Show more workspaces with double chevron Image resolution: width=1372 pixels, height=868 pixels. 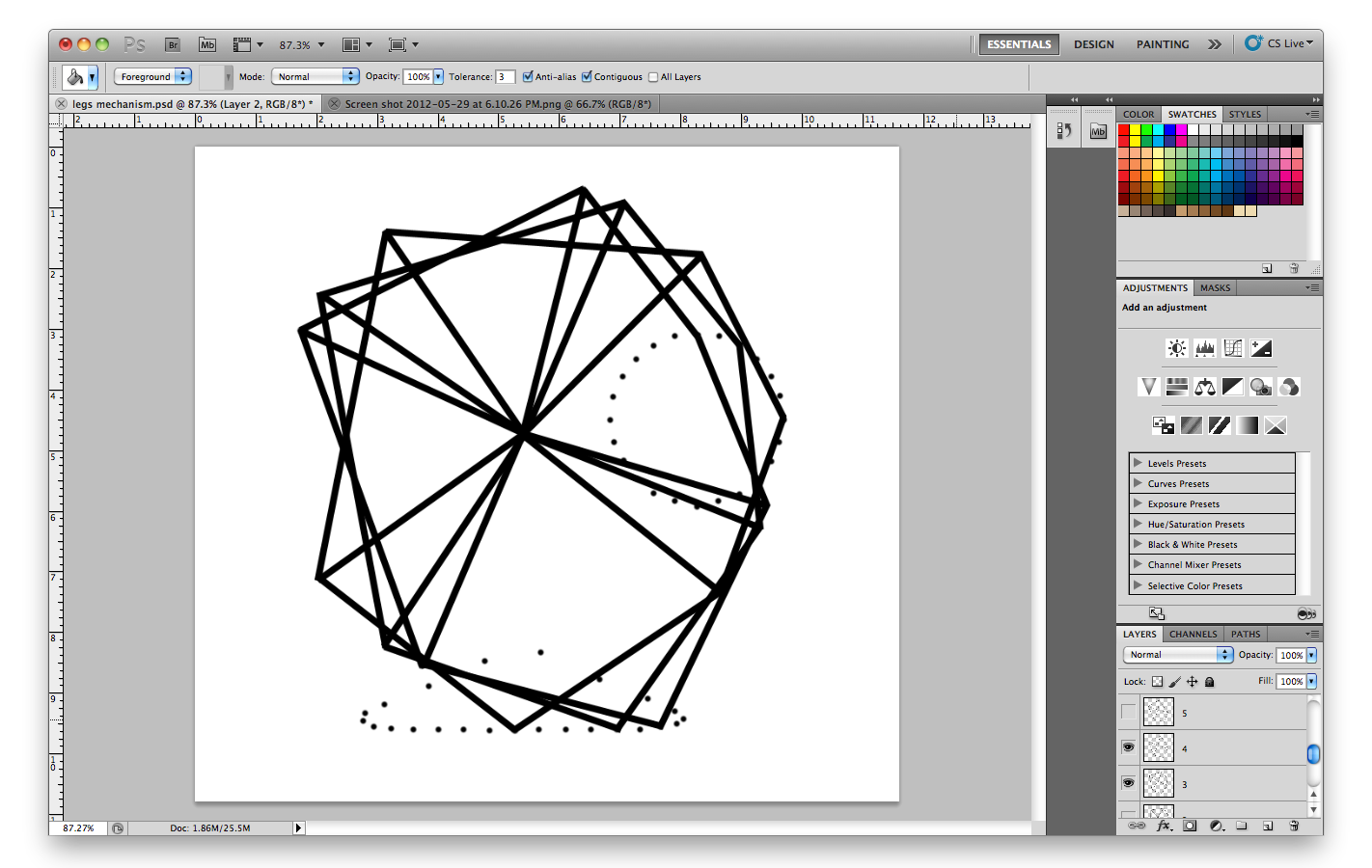pyautogui.click(x=1215, y=44)
